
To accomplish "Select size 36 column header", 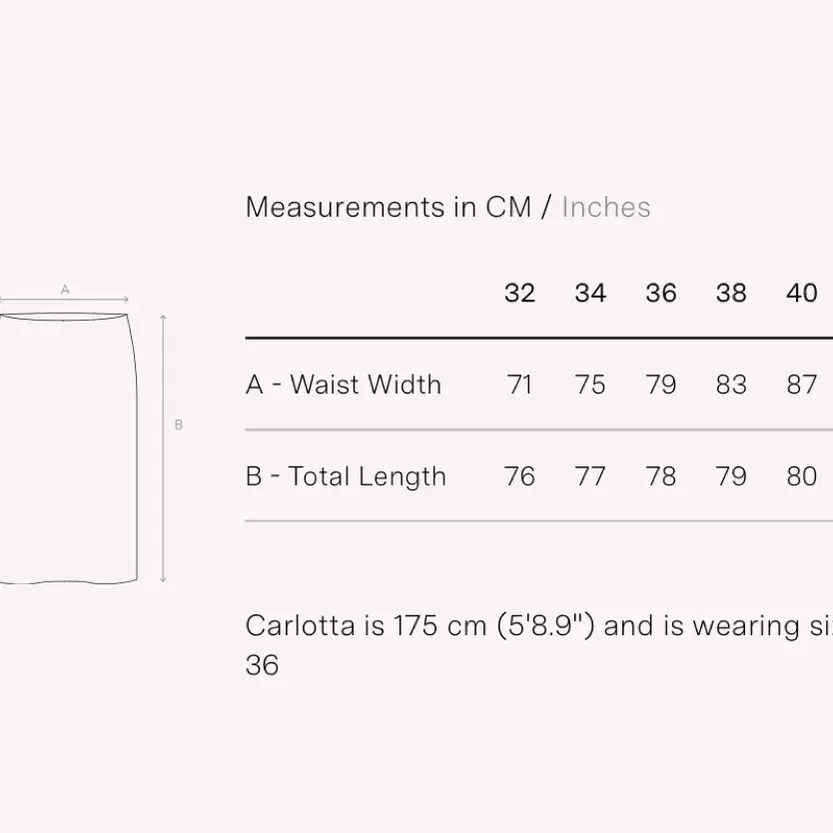I will point(661,293).
